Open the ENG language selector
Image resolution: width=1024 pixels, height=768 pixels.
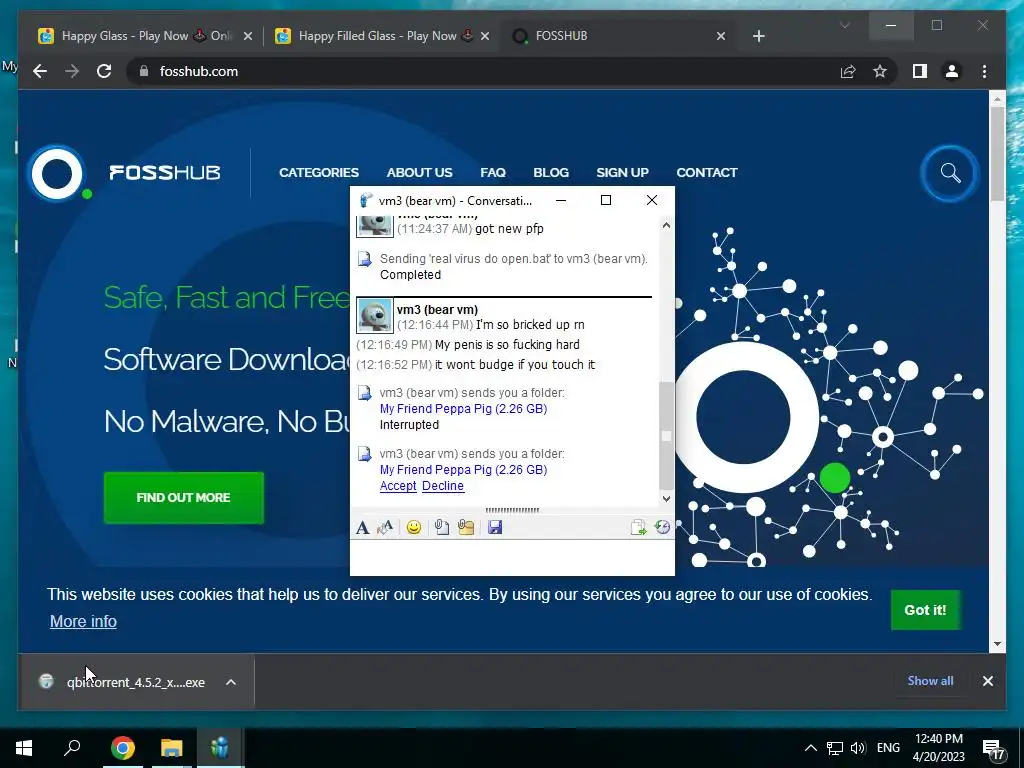[888, 748]
